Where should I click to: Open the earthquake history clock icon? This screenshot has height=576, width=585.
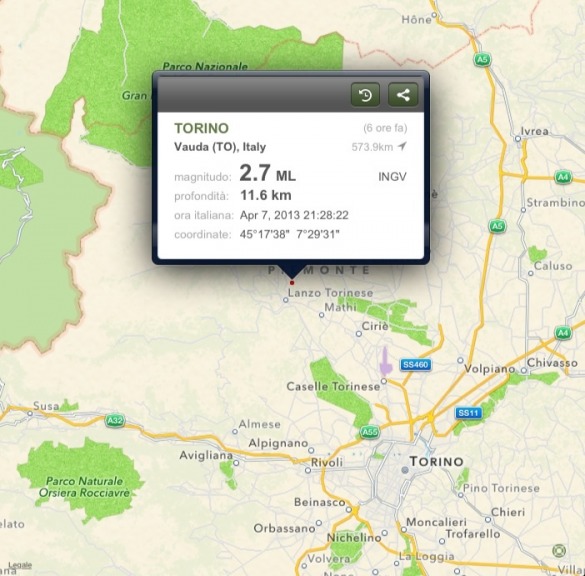pos(365,95)
